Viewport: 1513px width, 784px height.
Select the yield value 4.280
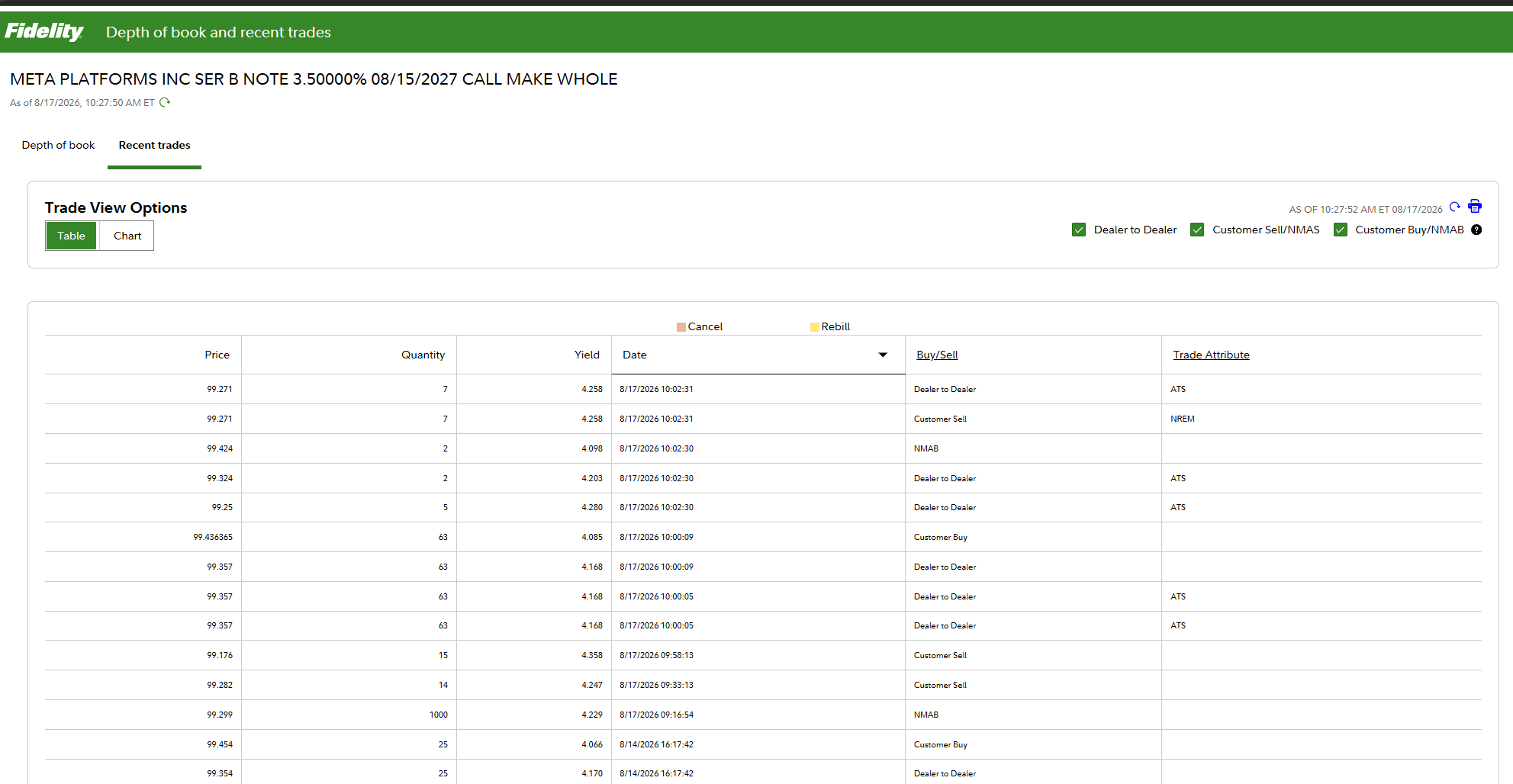592,507
